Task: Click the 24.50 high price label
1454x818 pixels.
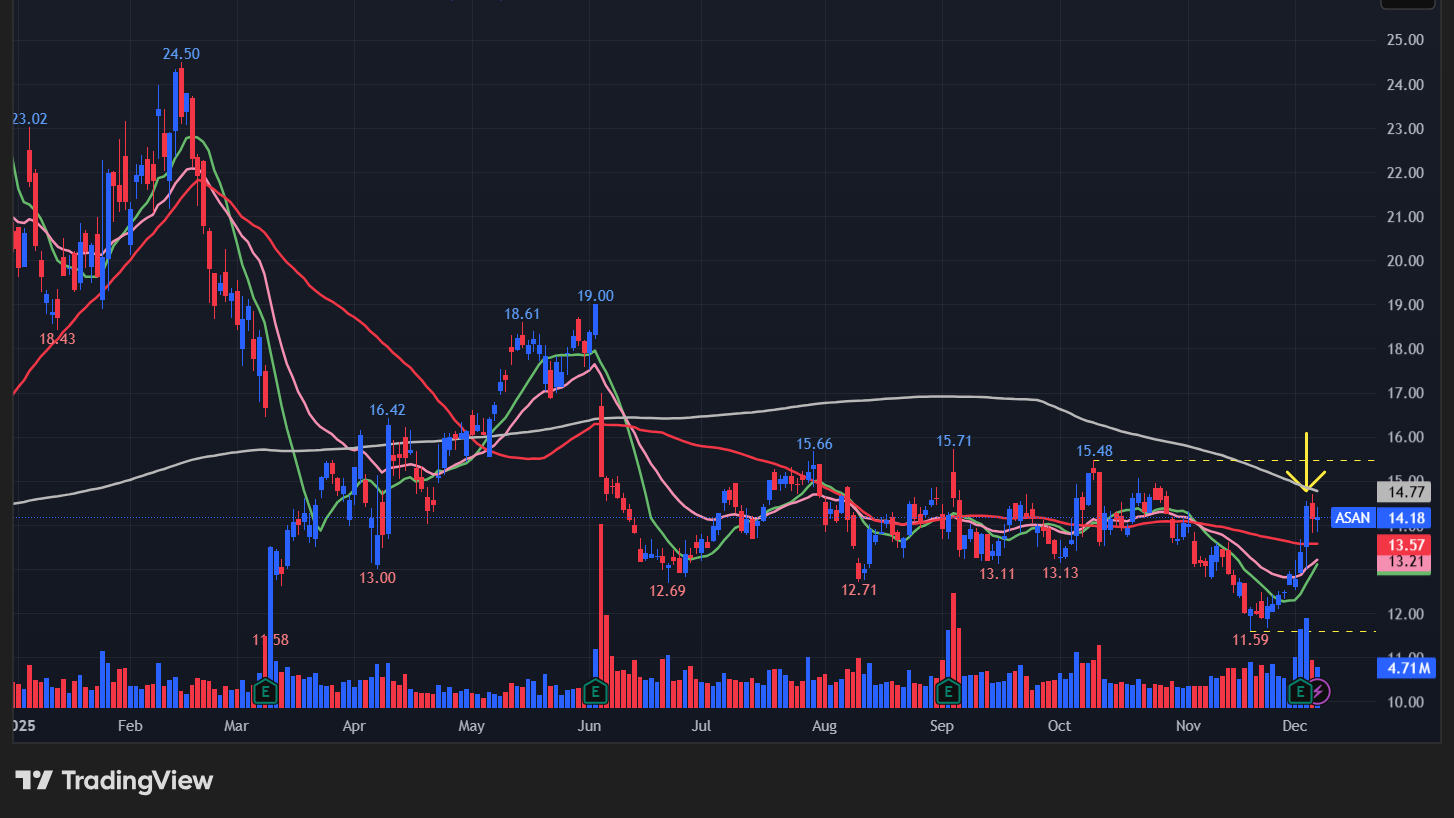Action: pos(181,54)
